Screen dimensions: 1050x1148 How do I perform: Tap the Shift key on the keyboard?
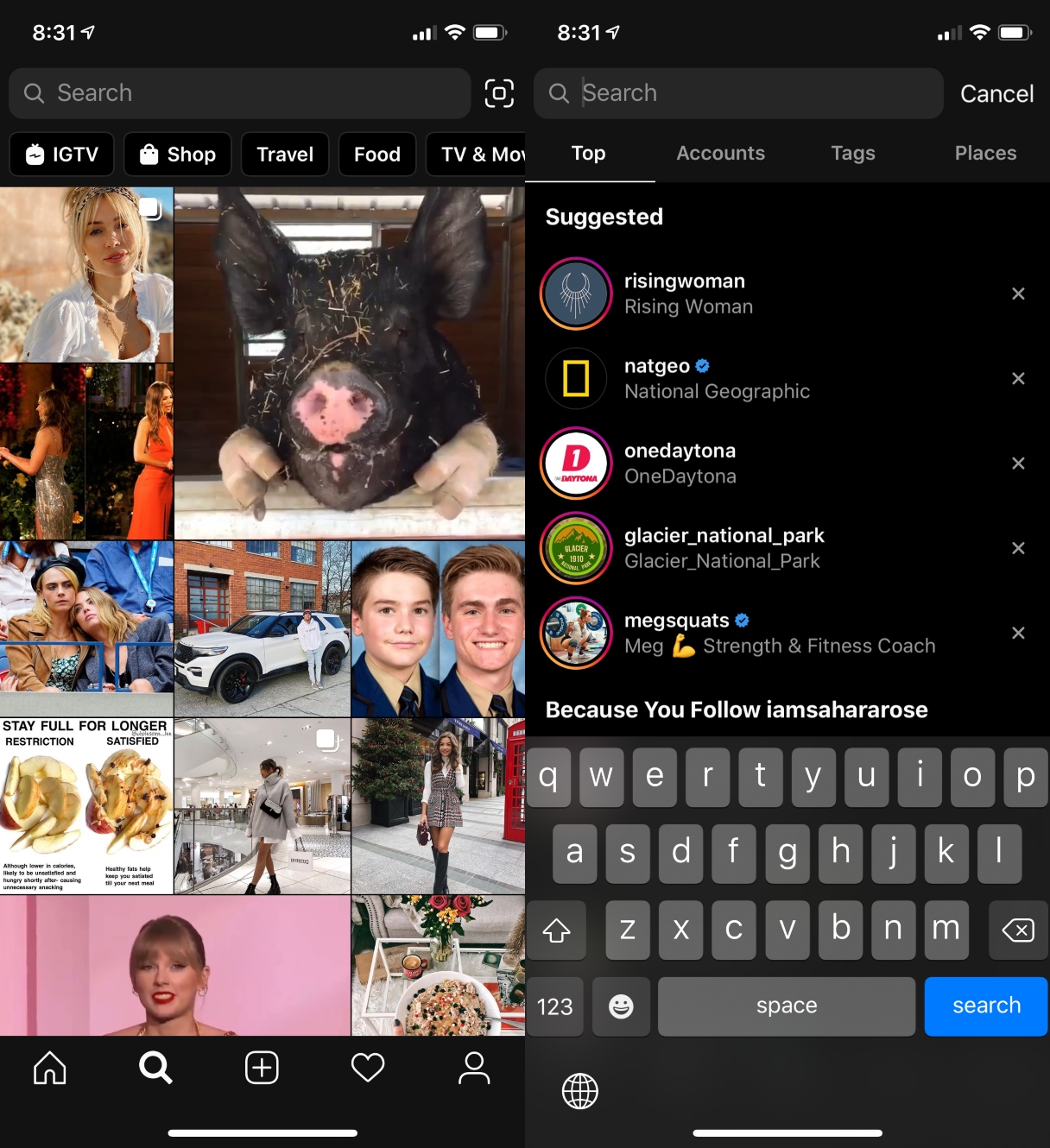pos(557,930)
